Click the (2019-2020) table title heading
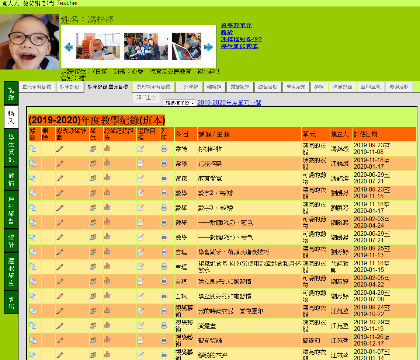 tap(97, 120)
